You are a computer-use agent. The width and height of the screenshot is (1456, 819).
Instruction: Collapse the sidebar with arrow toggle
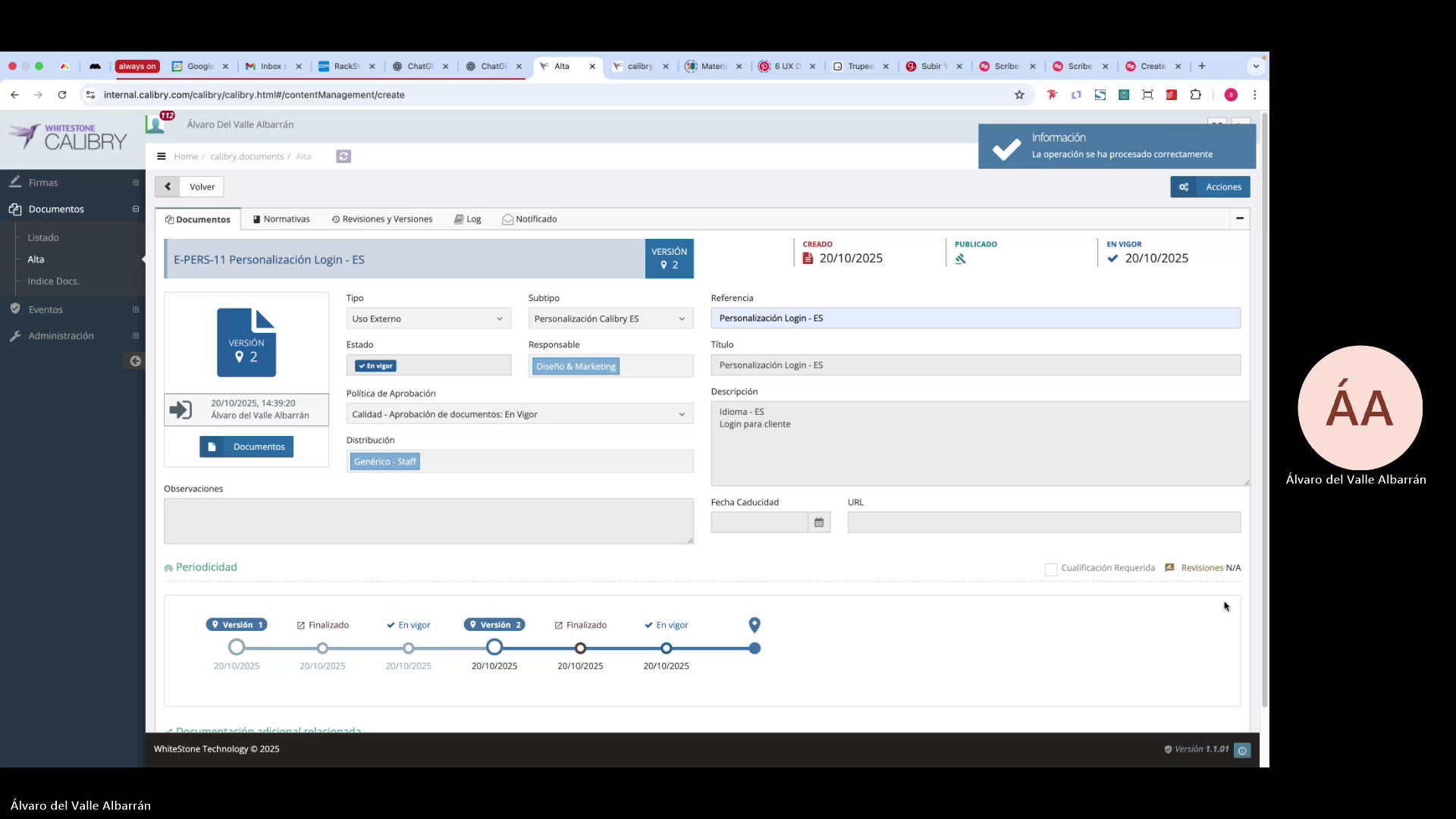(x=134, y=362)
